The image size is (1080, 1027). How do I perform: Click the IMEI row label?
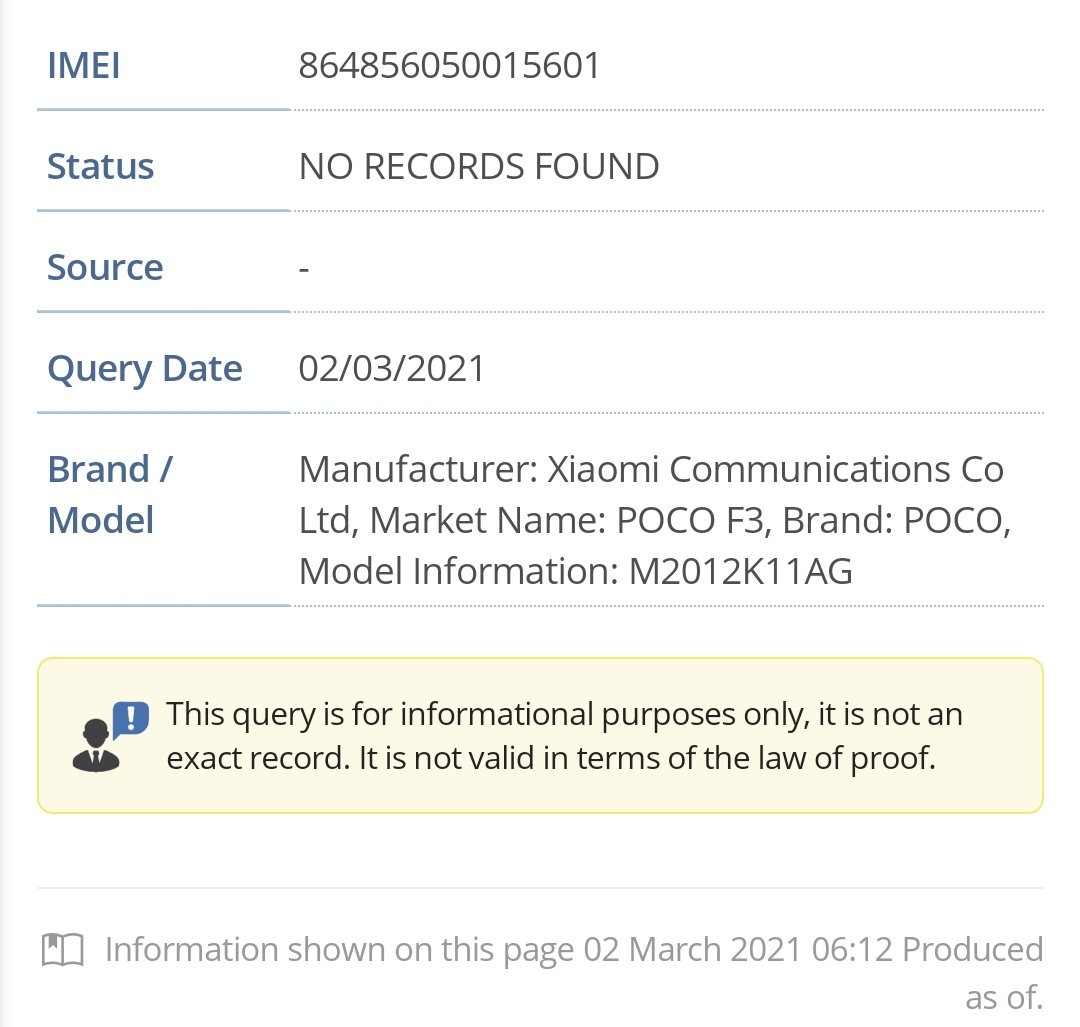84,66
